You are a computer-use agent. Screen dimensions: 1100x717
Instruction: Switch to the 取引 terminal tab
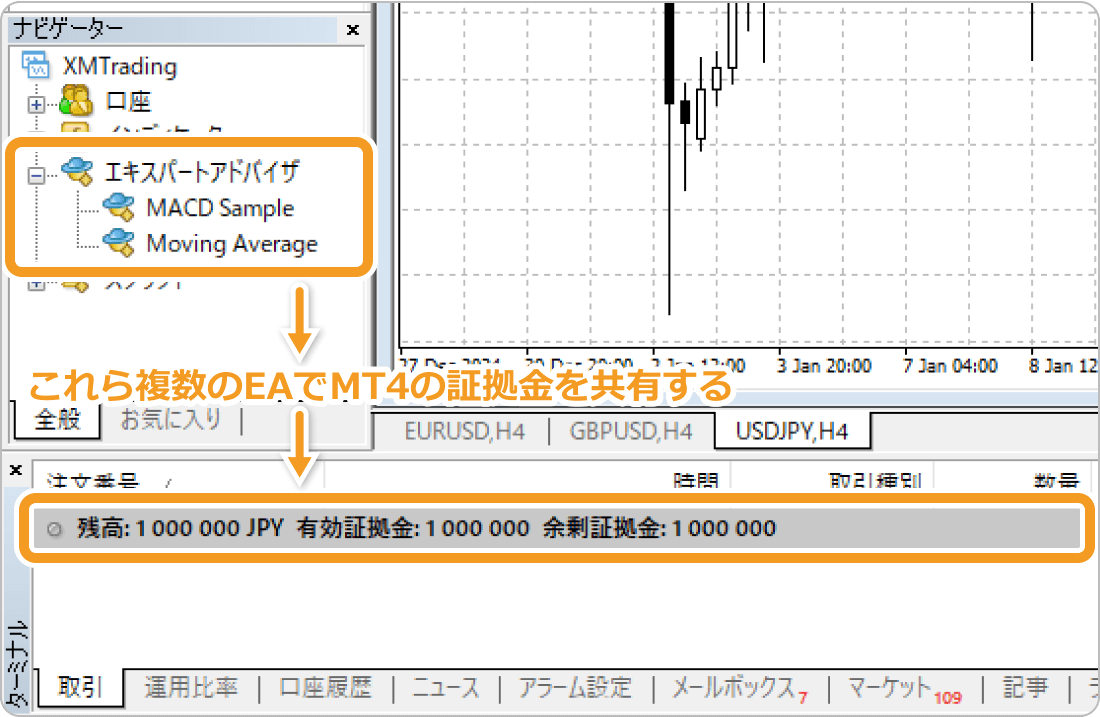click(x=80, y=687)
